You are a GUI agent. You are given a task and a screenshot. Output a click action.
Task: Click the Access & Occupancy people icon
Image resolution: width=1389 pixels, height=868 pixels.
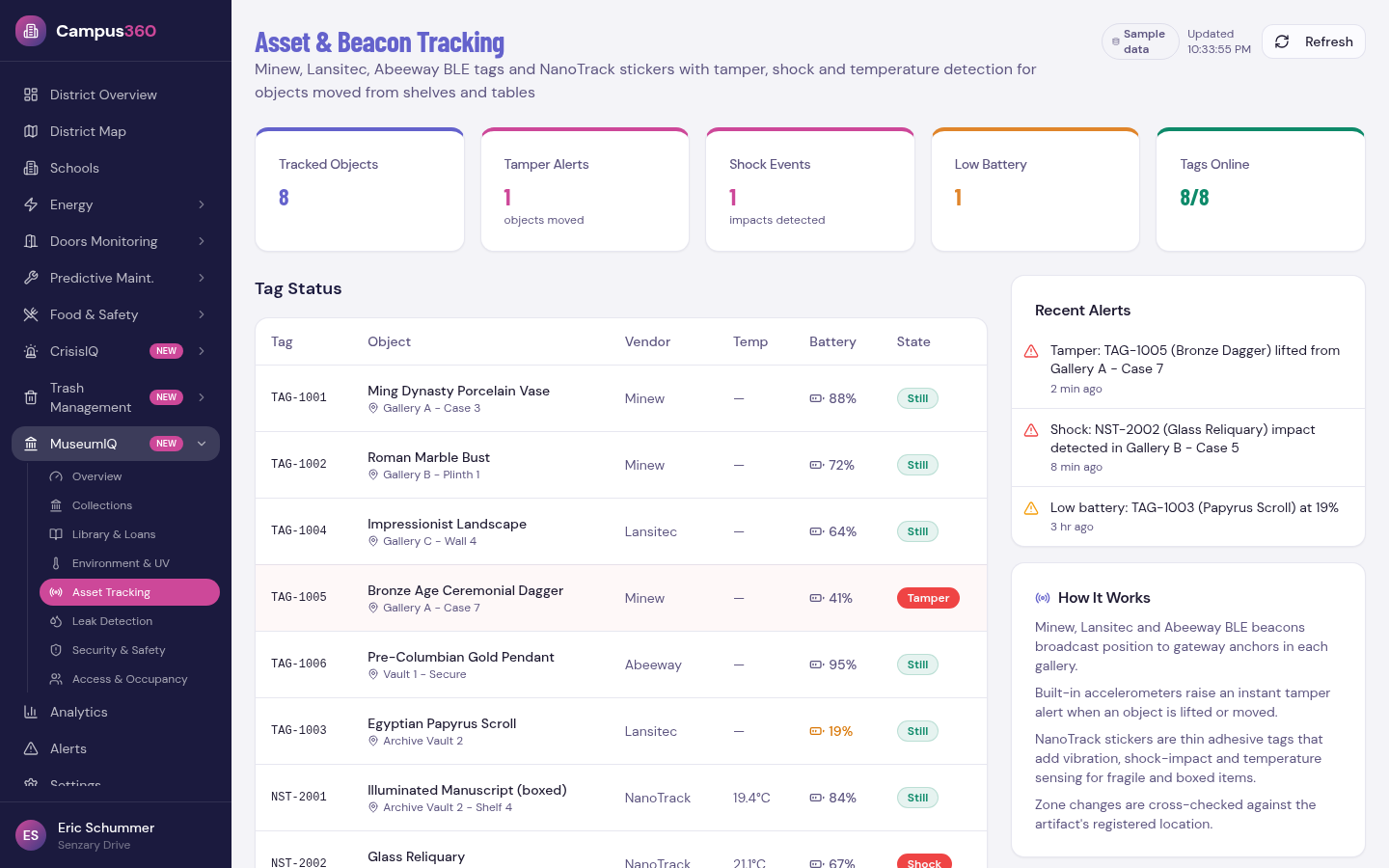(56, 679)
